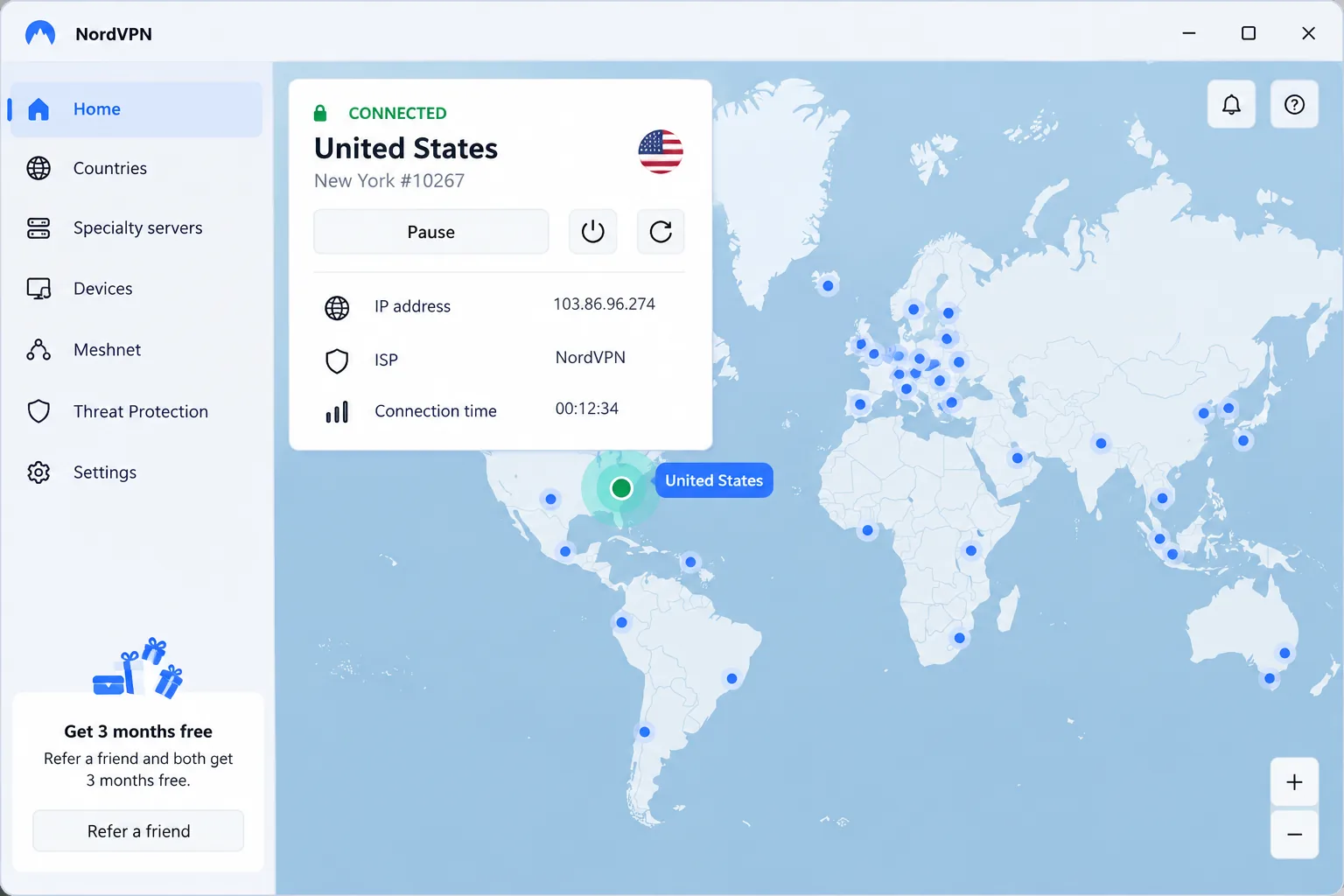
Task: Click the green lock status icon
Action: [x=320, y=113]
